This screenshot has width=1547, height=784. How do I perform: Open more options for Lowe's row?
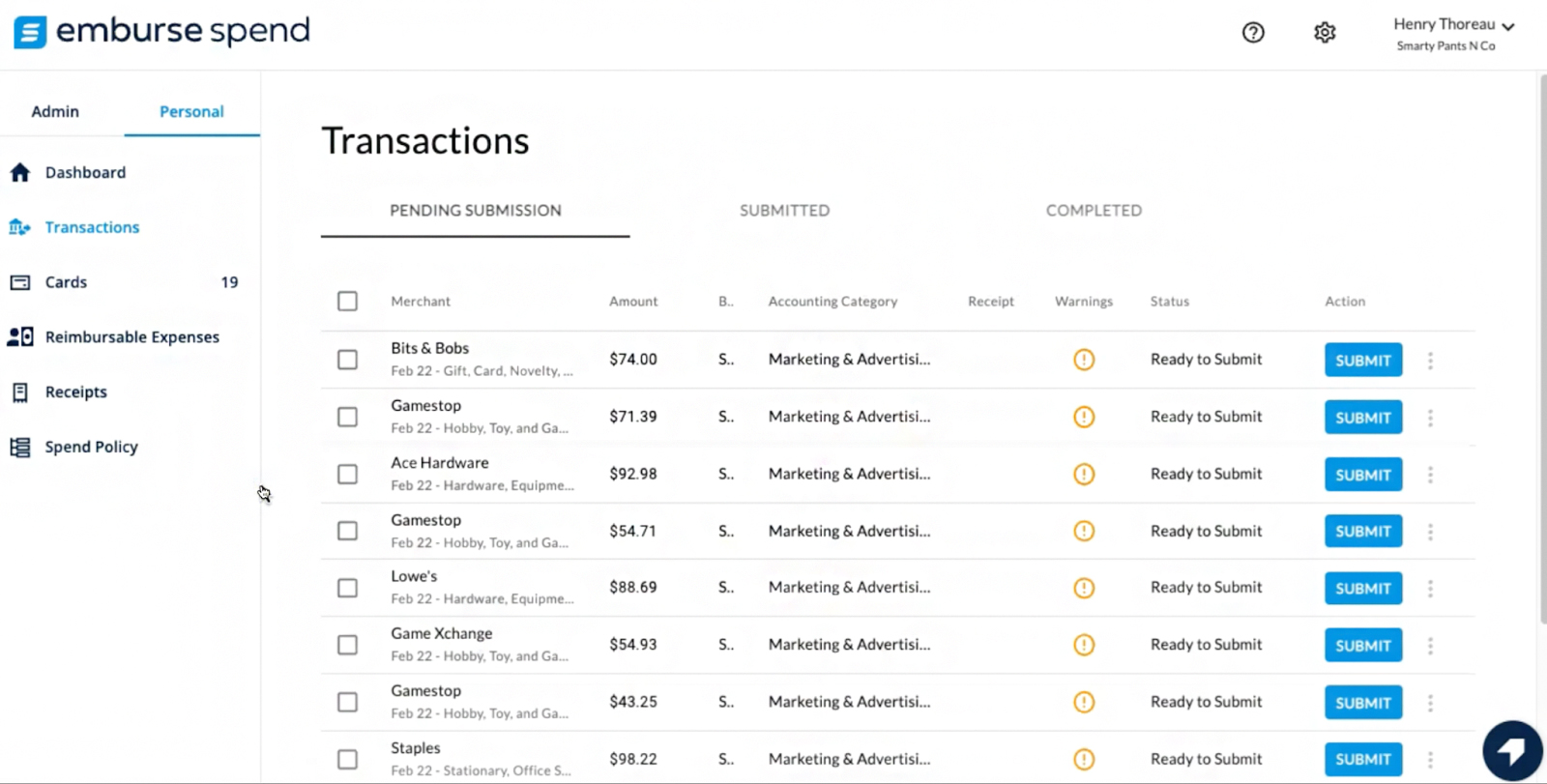(x=1430, y=588)
